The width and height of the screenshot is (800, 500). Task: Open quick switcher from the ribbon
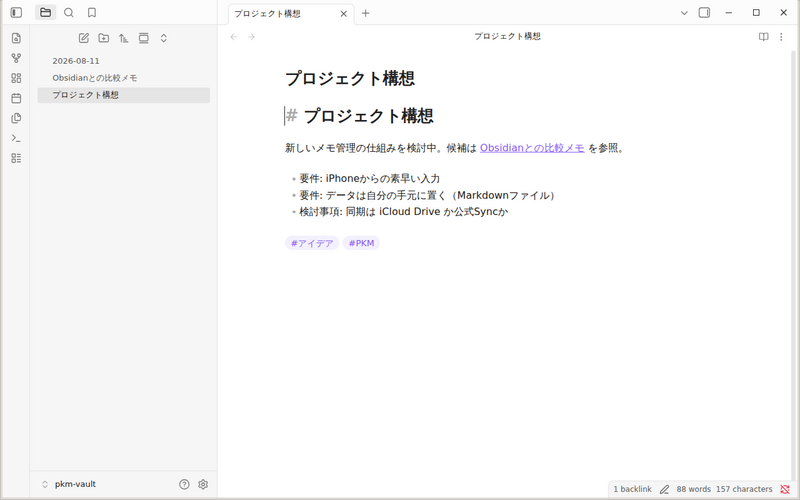click(x=16, y=38)
